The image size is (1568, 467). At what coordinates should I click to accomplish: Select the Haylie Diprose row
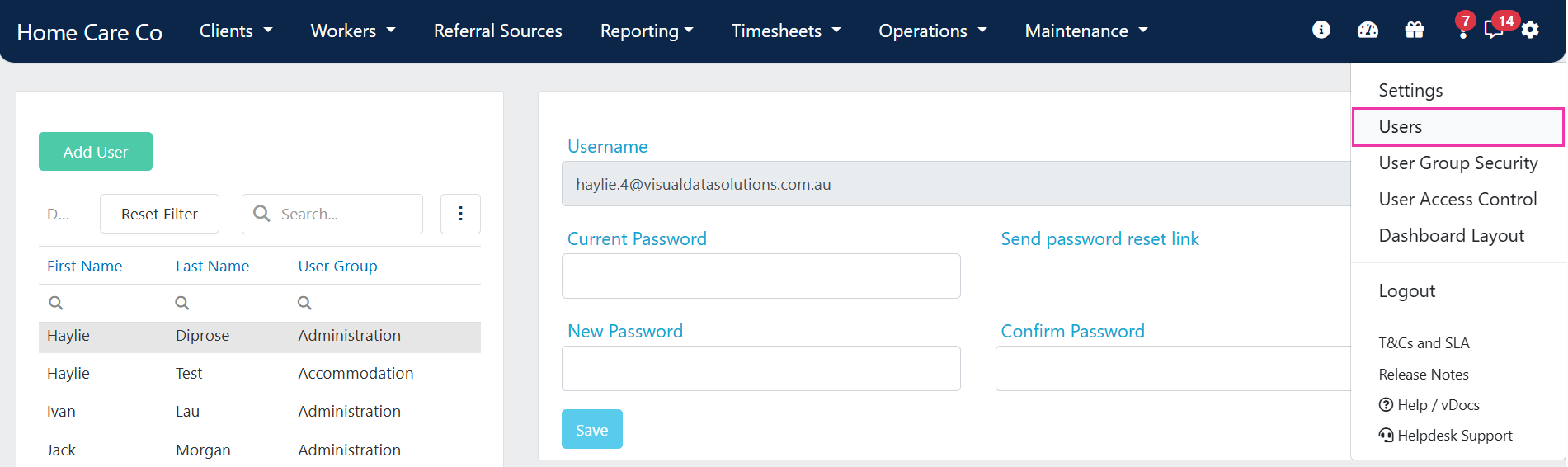click(x=260, y=337)
